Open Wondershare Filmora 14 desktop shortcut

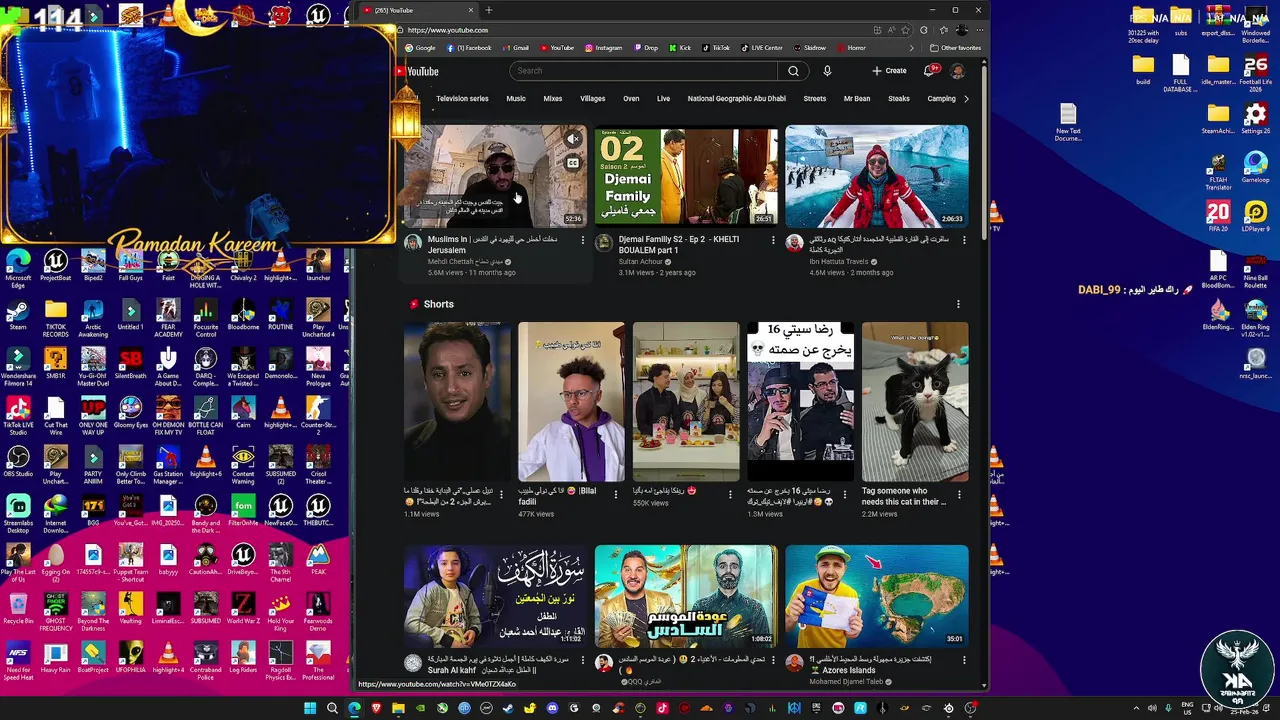point(18,366)
